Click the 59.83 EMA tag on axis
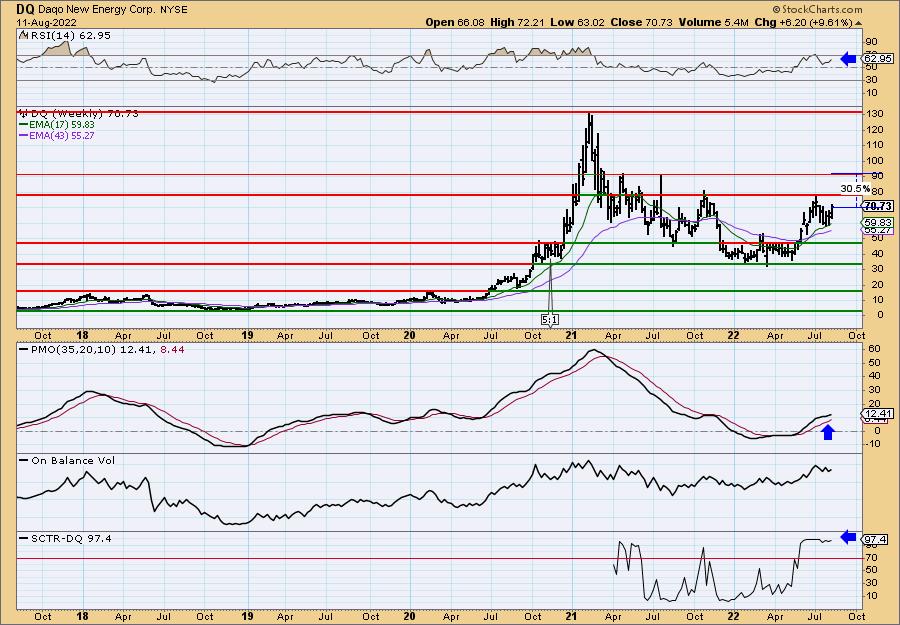Screen dimensions: 900x625 tap(878, 222)
